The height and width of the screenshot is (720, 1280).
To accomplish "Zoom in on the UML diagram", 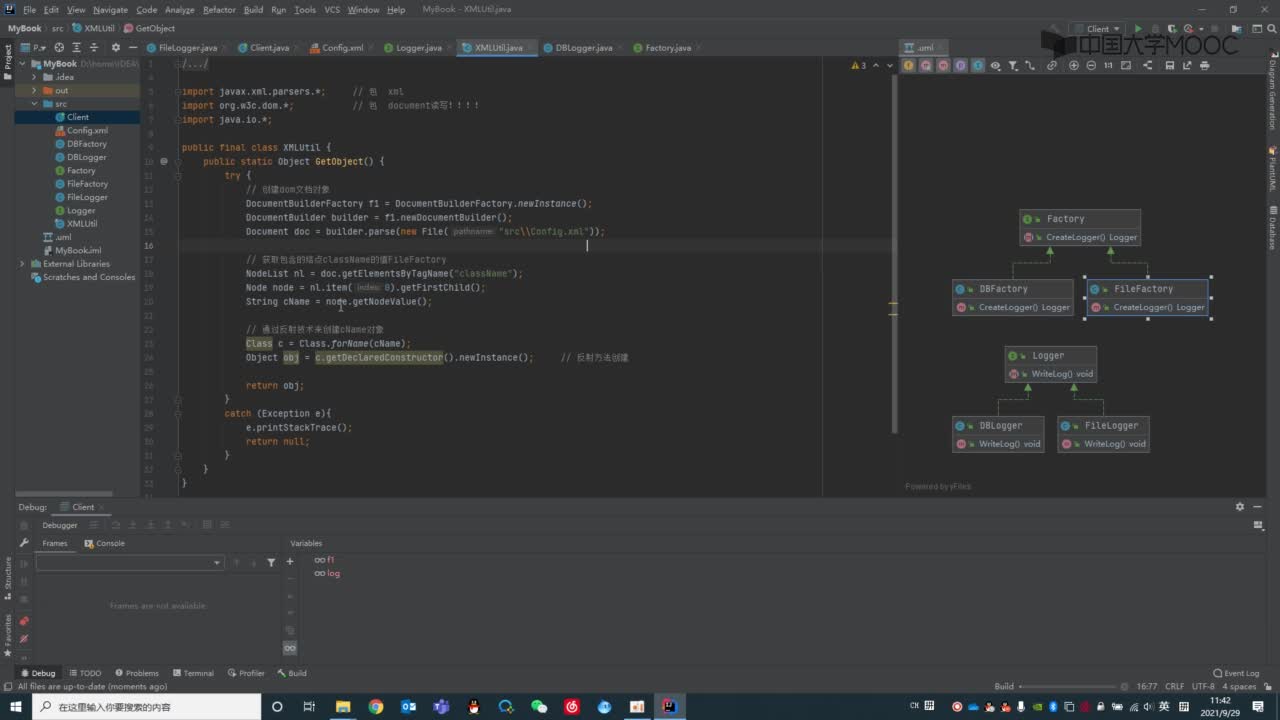I will click(1074, 65).
